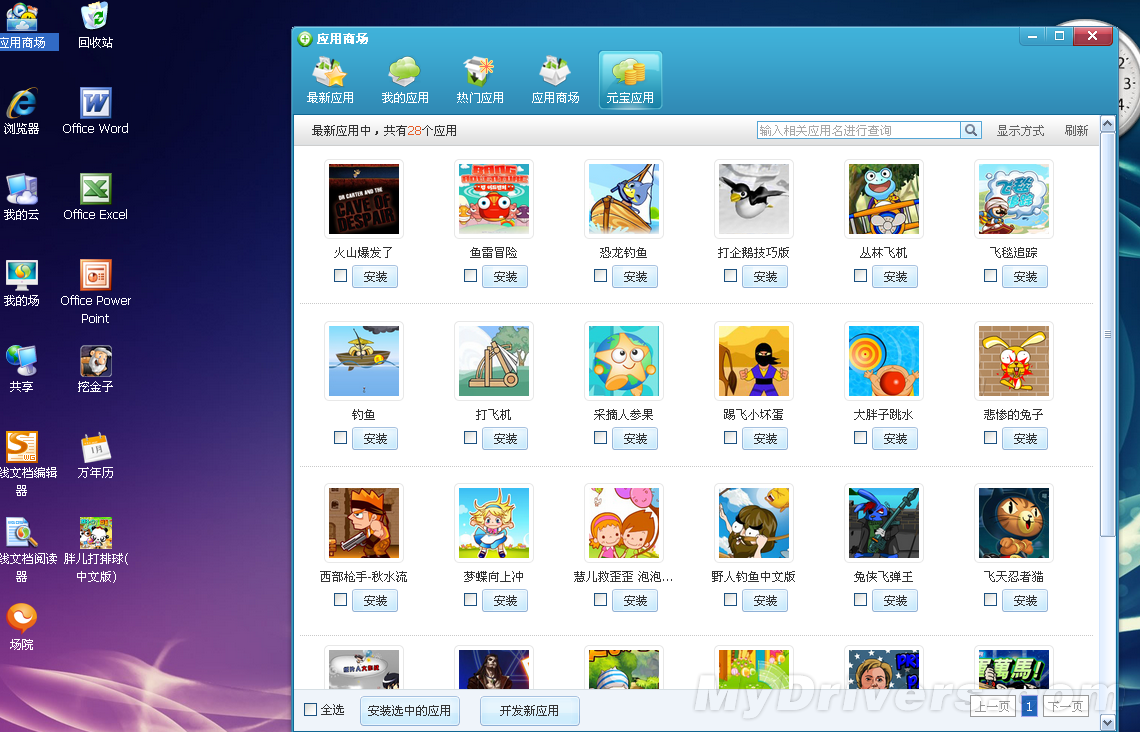Tick the checkbox for 丛林飞机

861,275
